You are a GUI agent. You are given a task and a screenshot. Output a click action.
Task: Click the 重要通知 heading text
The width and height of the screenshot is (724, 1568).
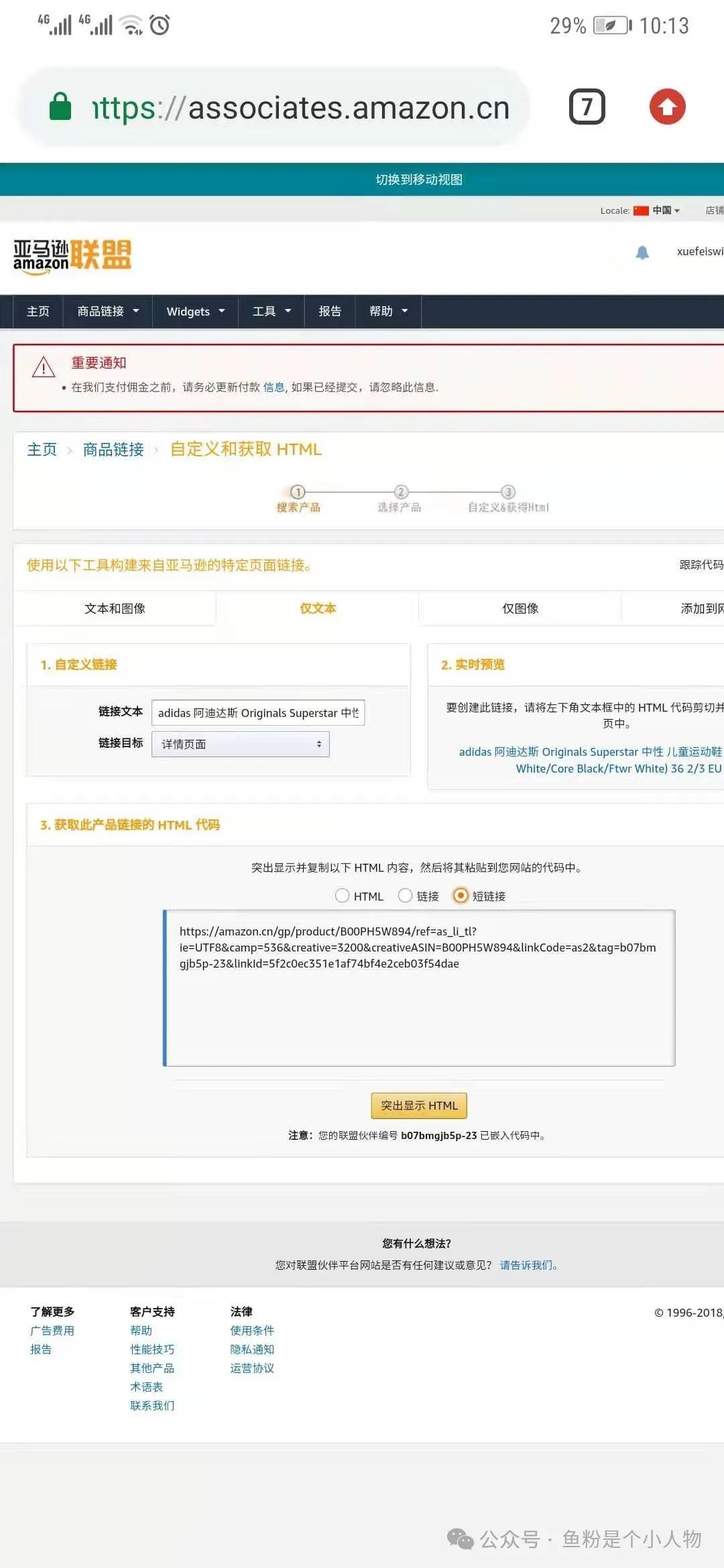coord(99,363)
